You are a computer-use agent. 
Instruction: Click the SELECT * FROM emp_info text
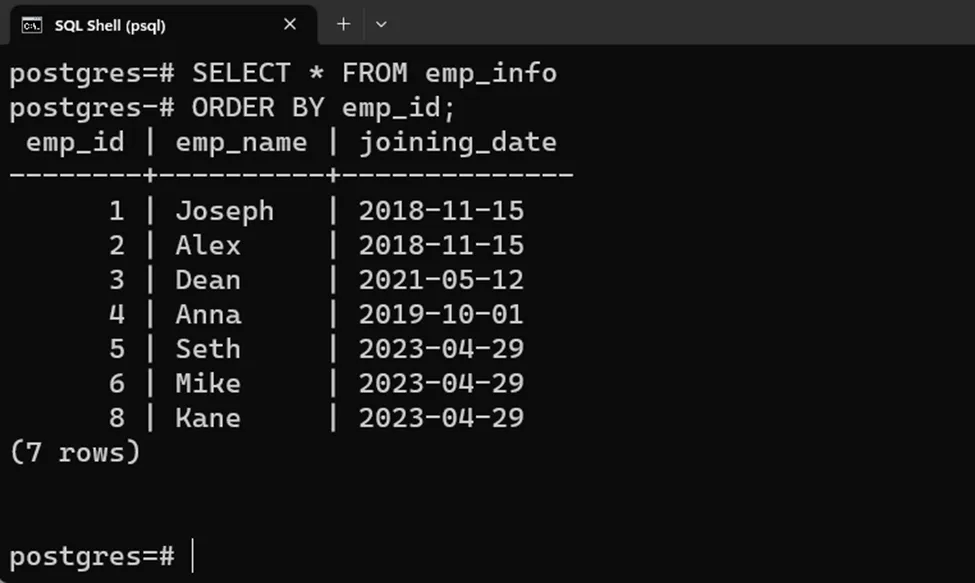[x=374, y=73]
